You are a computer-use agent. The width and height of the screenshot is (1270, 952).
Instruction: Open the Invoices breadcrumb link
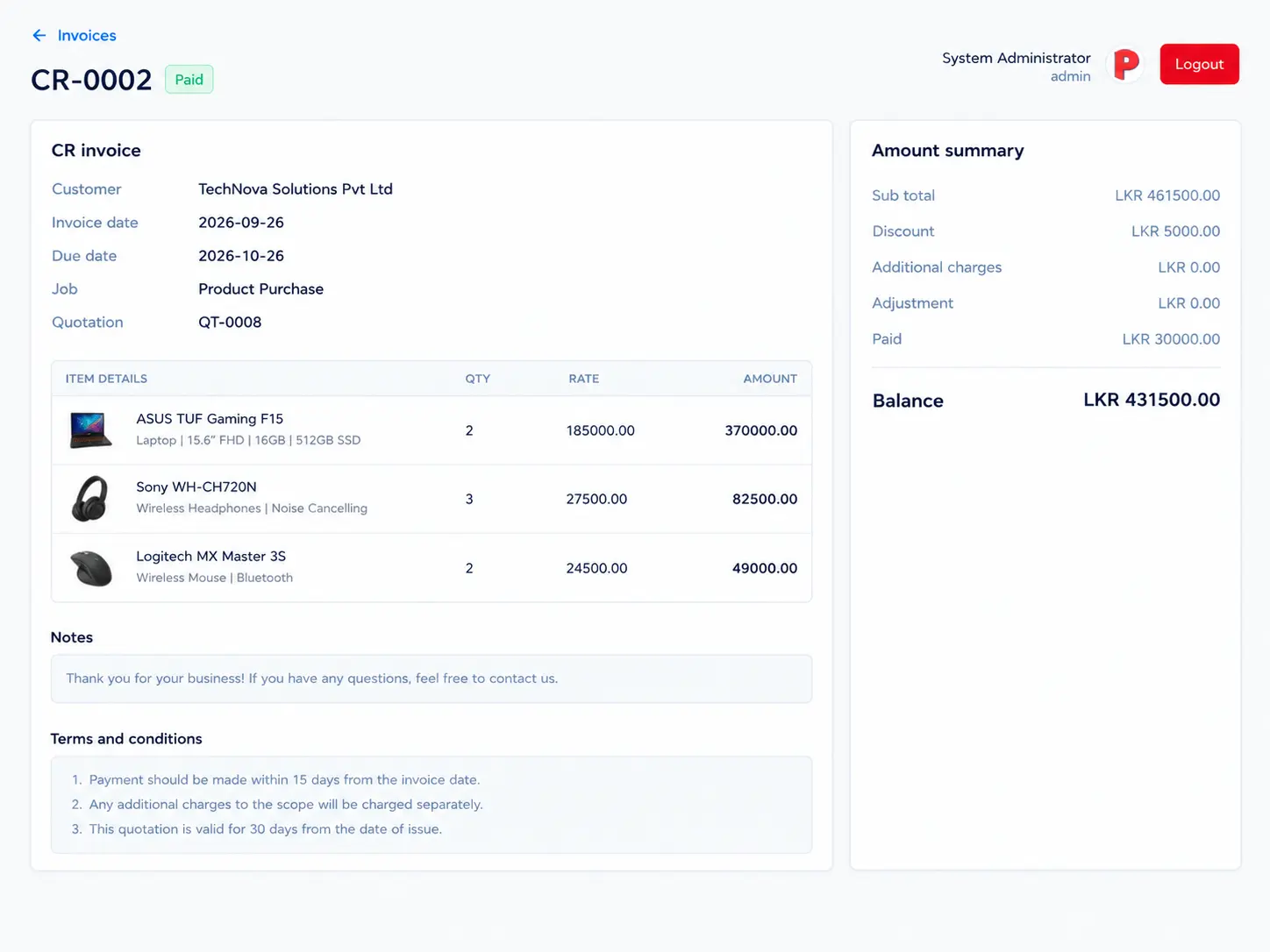(87, 35)
